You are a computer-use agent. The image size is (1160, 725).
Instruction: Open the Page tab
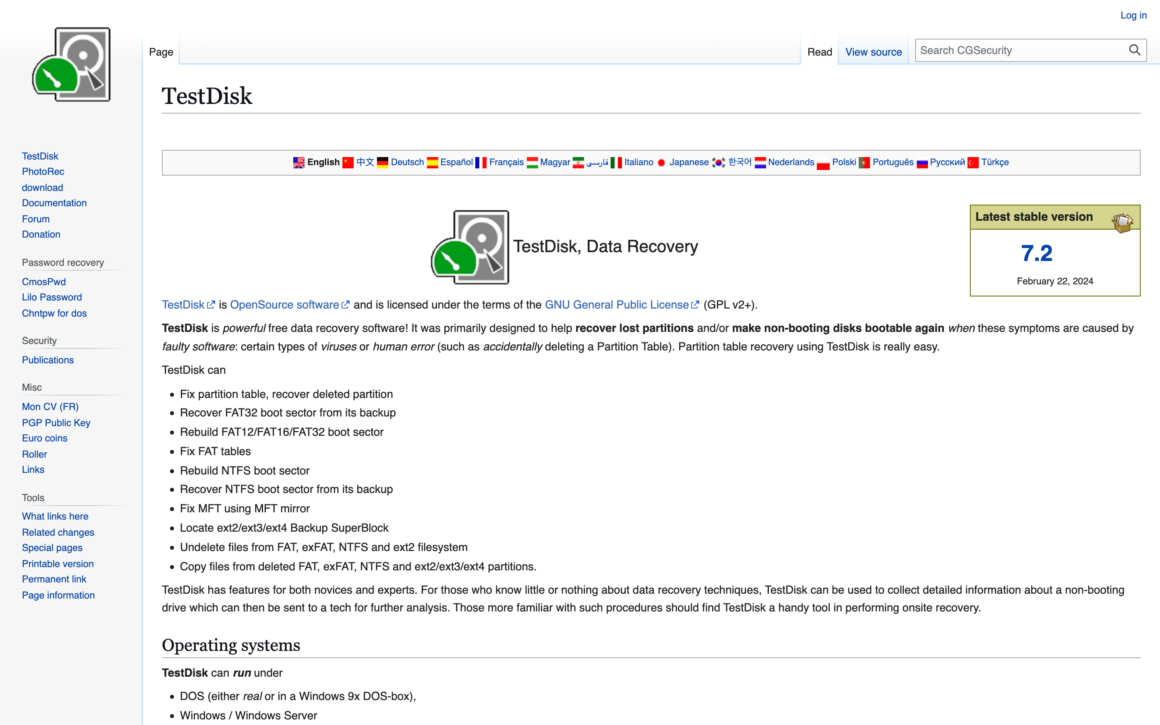[x=161, y=52]
